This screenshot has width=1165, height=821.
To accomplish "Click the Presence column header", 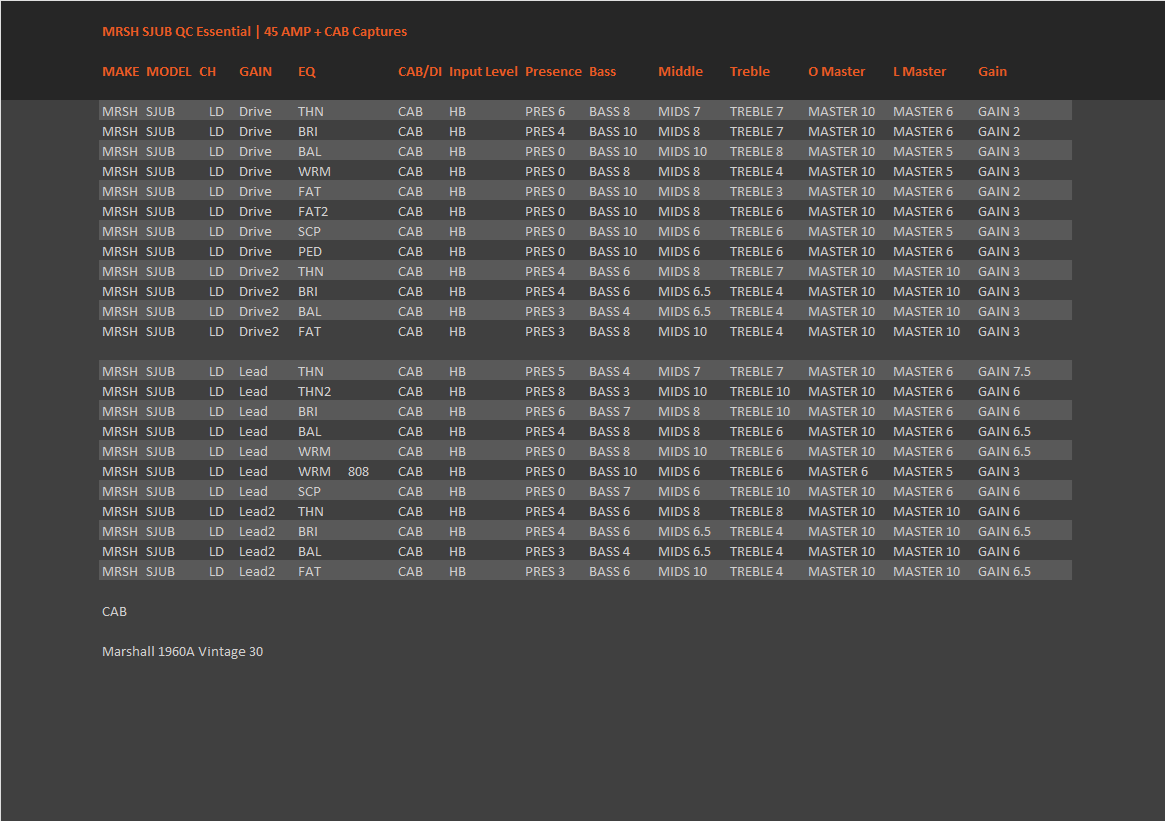I will tap(552, 72).
